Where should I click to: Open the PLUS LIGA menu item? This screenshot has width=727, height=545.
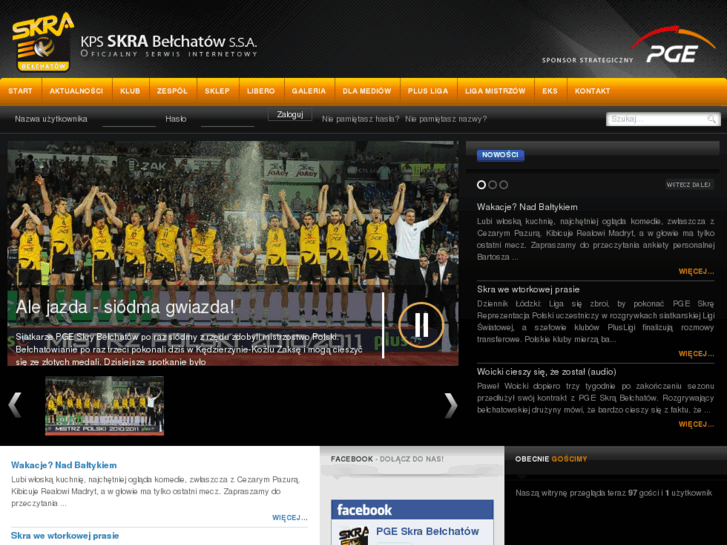[428, 91]
